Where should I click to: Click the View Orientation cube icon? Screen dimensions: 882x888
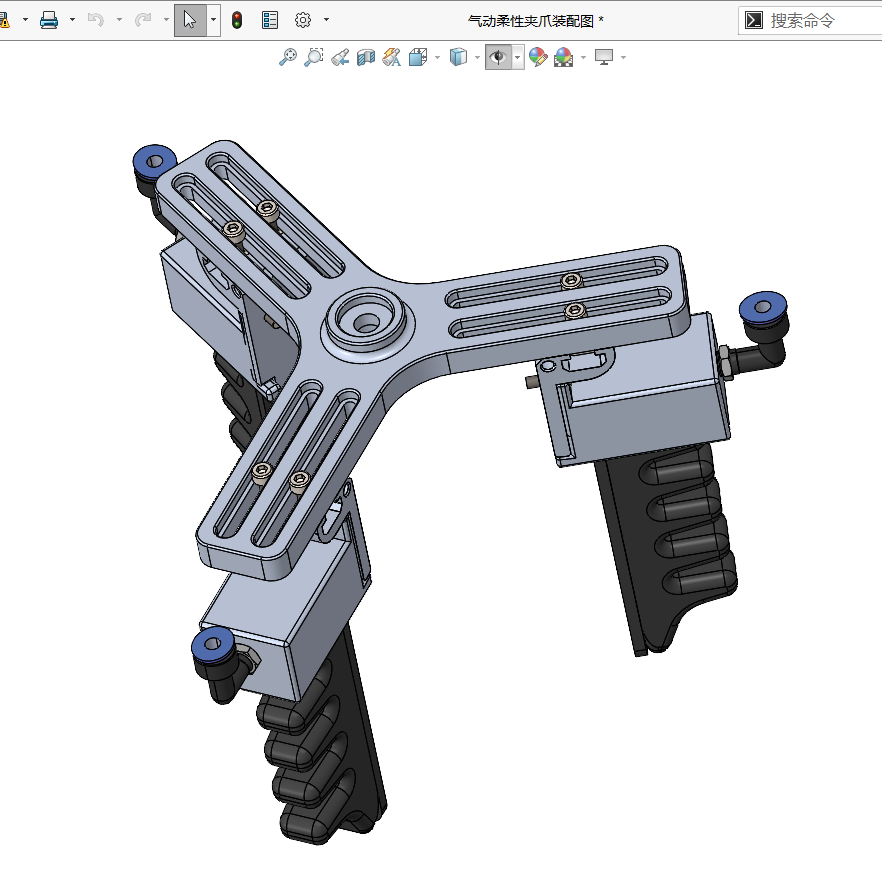[418, 57]
